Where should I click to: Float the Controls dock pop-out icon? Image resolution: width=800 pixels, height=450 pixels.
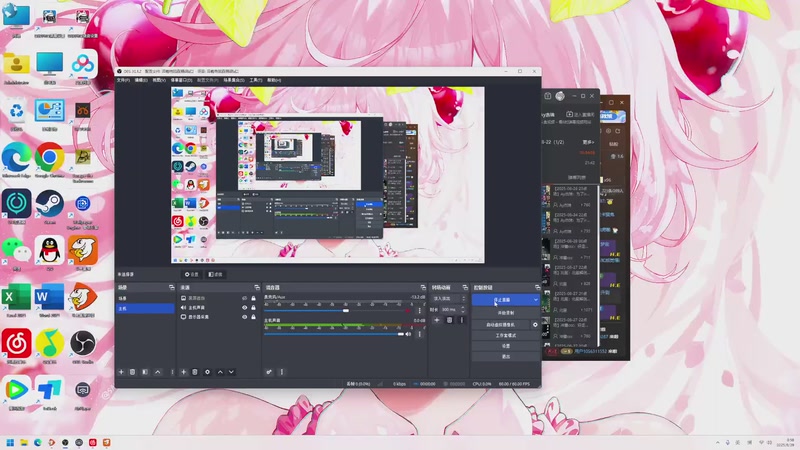pyautogui.click(x=537, y=288)
